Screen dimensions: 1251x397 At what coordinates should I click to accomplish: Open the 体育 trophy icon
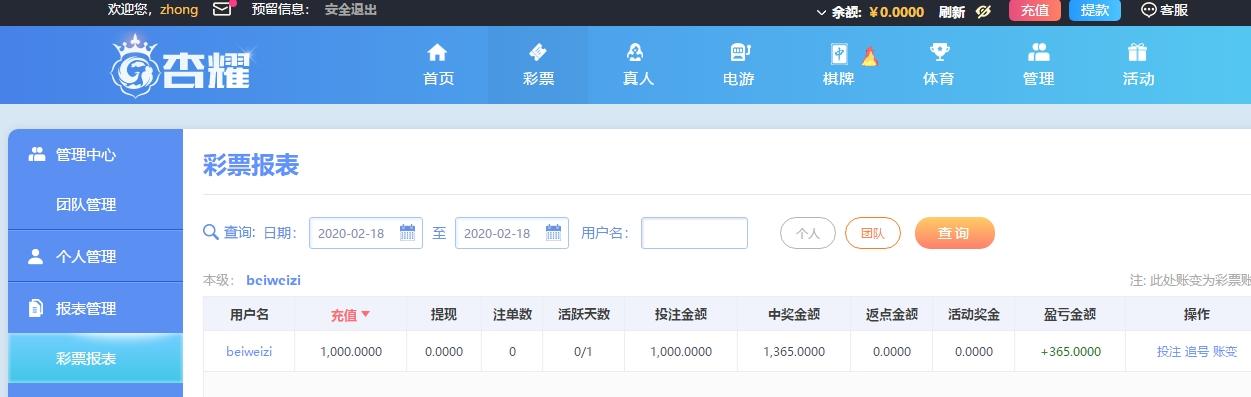939,53
